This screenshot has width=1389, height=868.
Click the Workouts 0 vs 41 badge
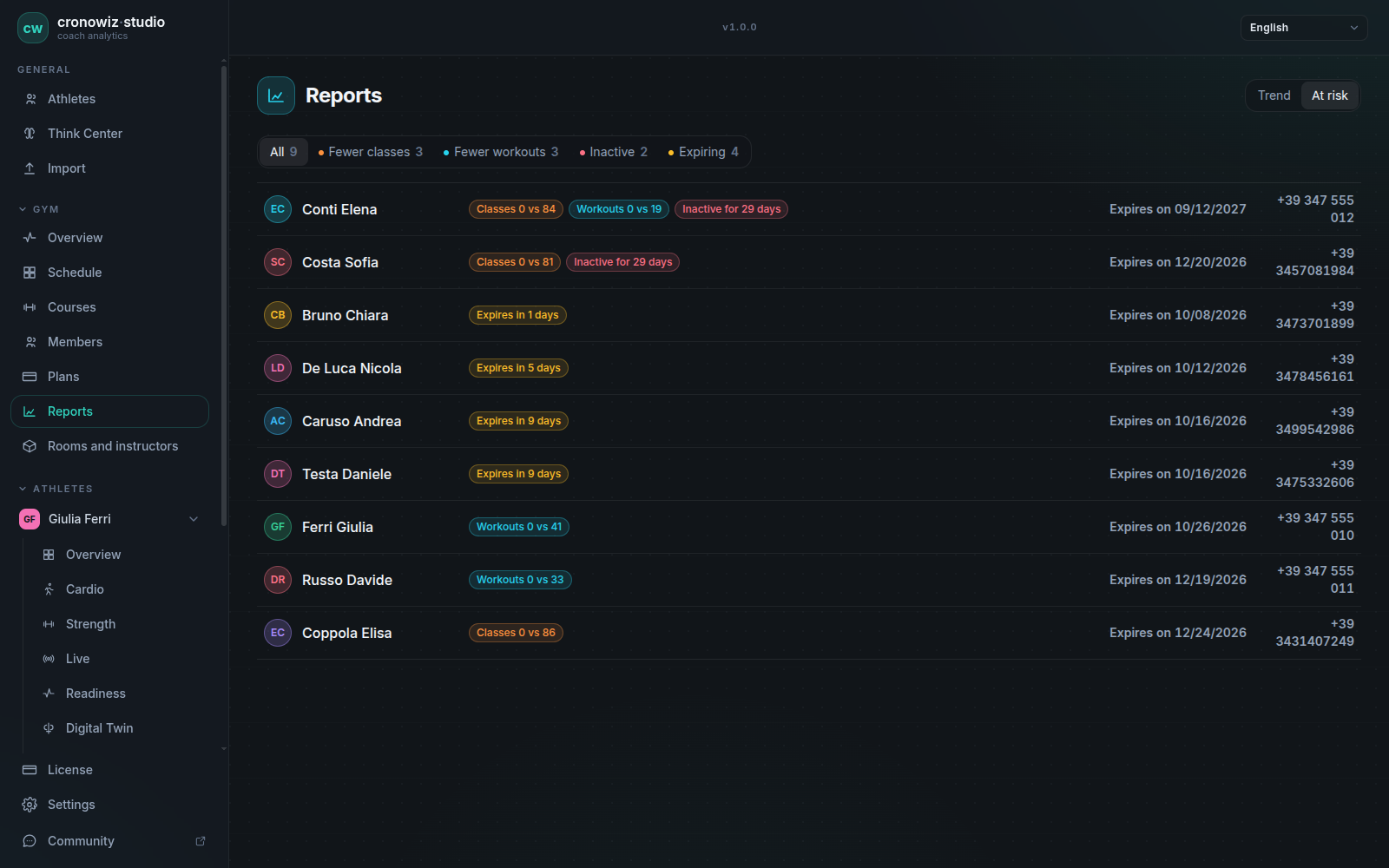pyautogui.click(x=519, y=527)
